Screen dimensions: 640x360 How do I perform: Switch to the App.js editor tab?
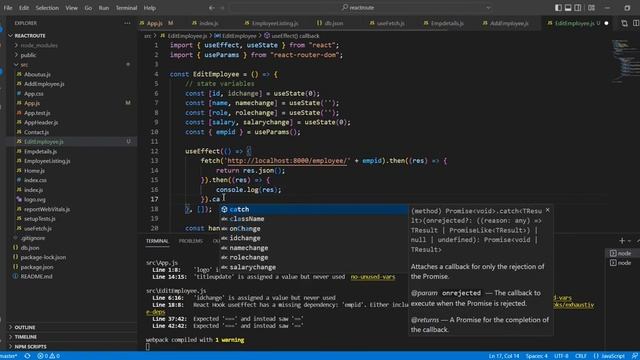(156, 23)
